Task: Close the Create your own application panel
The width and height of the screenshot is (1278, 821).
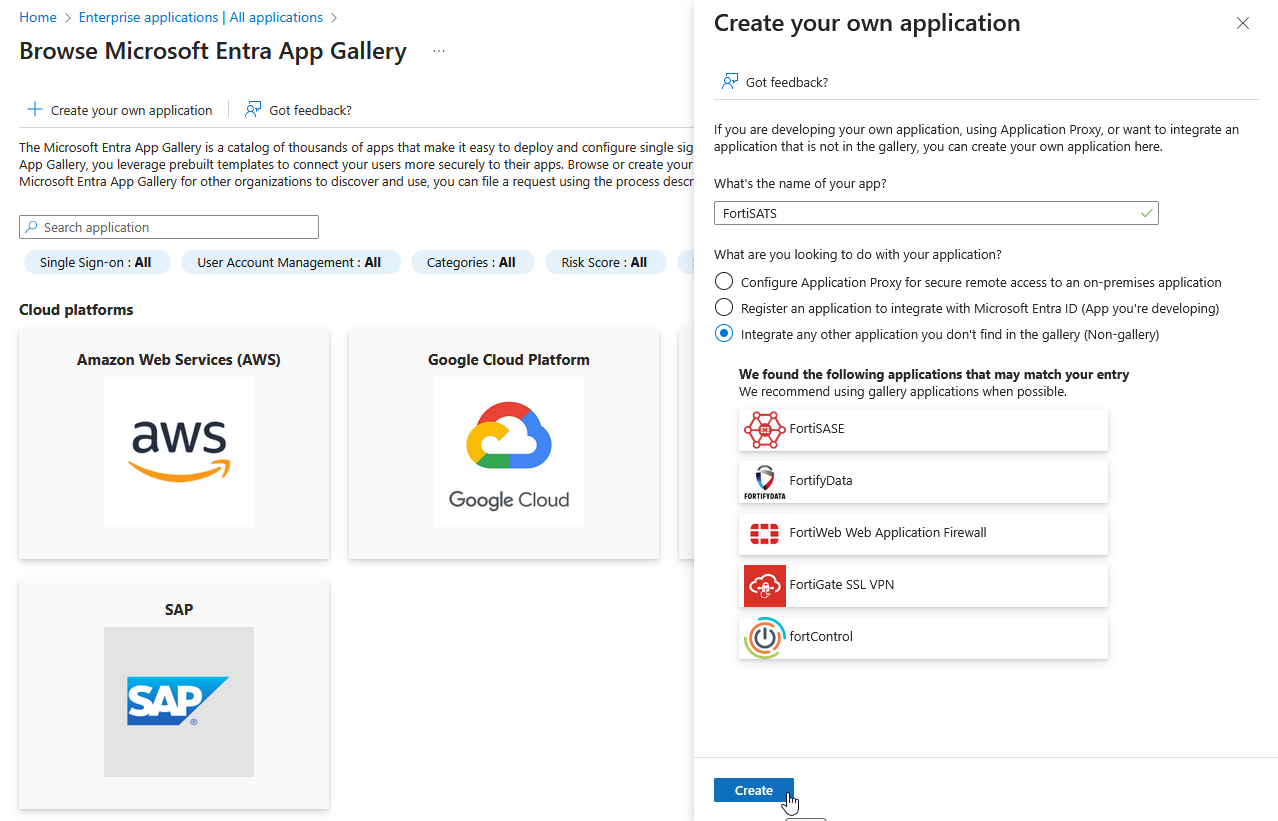Action: 1243,23
